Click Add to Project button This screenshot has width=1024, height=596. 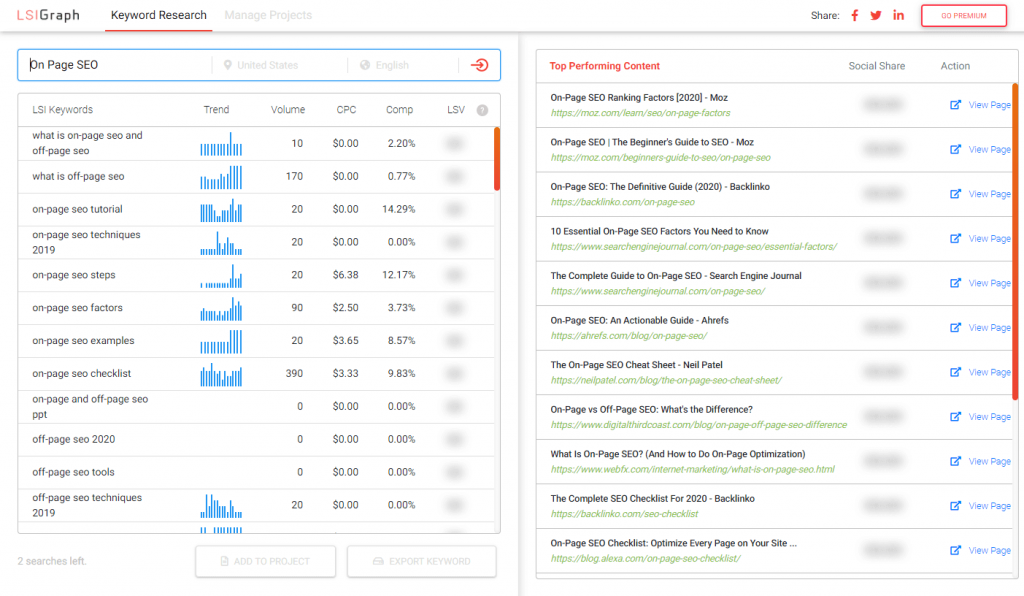coord(266,561)
